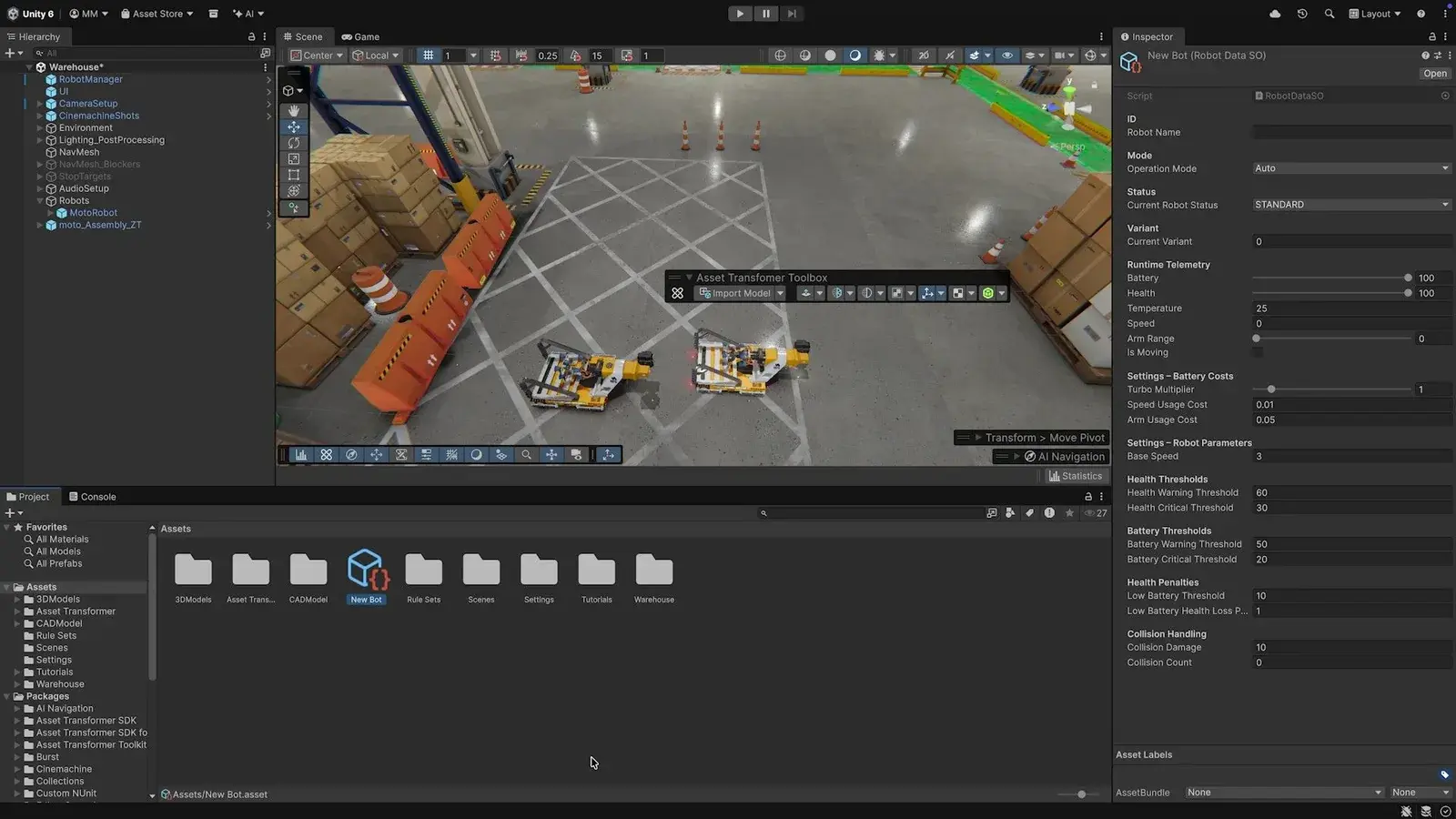Lock the Inspector panel

click(x=1431, y=36)
